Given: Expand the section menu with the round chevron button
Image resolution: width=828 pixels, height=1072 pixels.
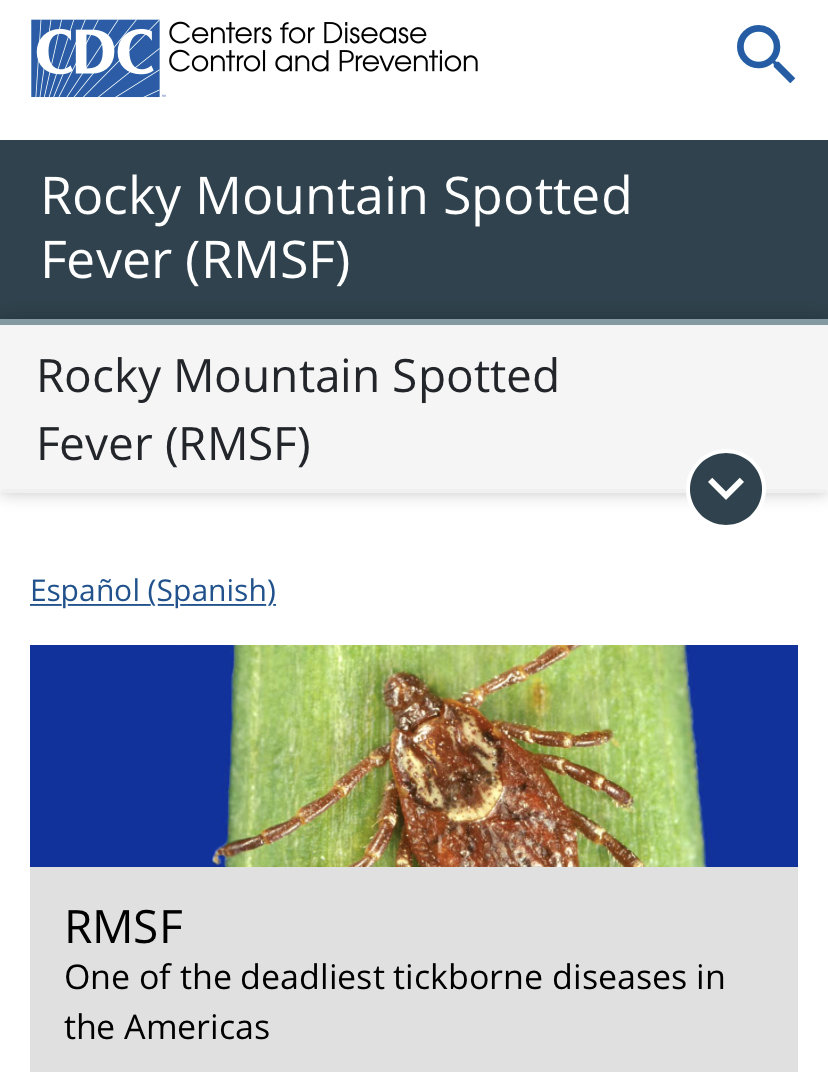Looking at the screenshot, I should coord(725,489).
